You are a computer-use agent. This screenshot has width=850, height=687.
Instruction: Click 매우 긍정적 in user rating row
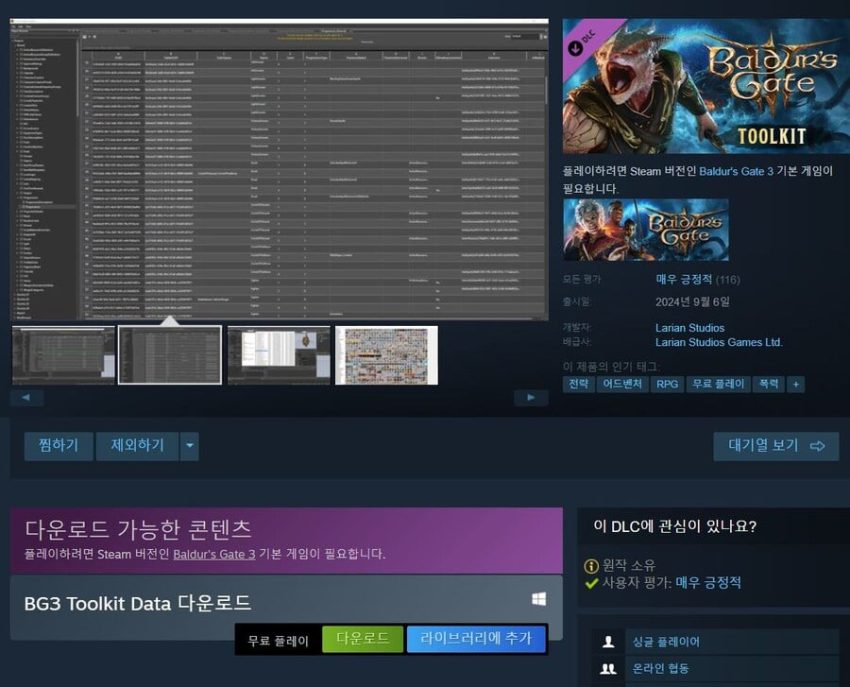click(708, 583)
